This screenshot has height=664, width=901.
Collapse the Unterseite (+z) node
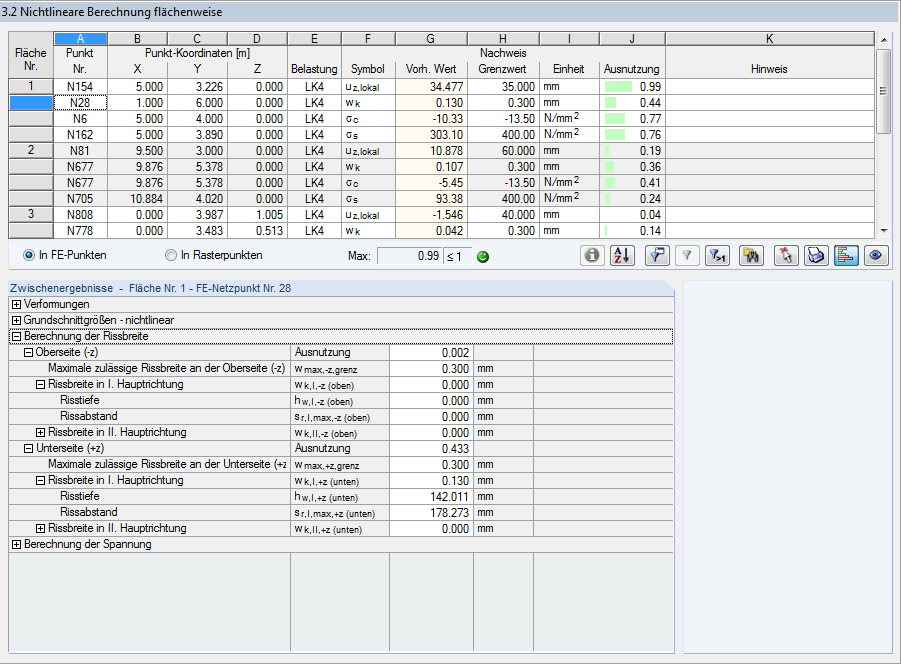pyautogui.click(x=28, y=449)
